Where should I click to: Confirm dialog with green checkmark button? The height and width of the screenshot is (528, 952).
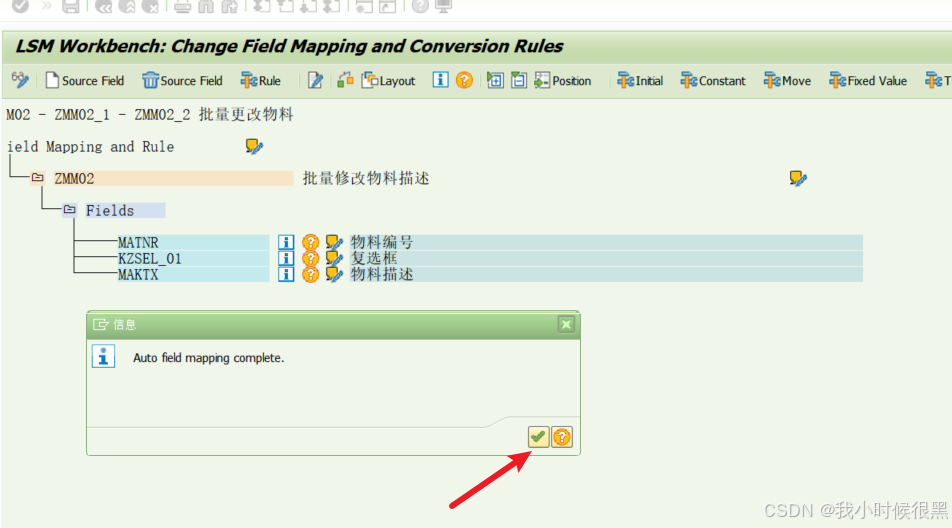[x=538, y=436]
